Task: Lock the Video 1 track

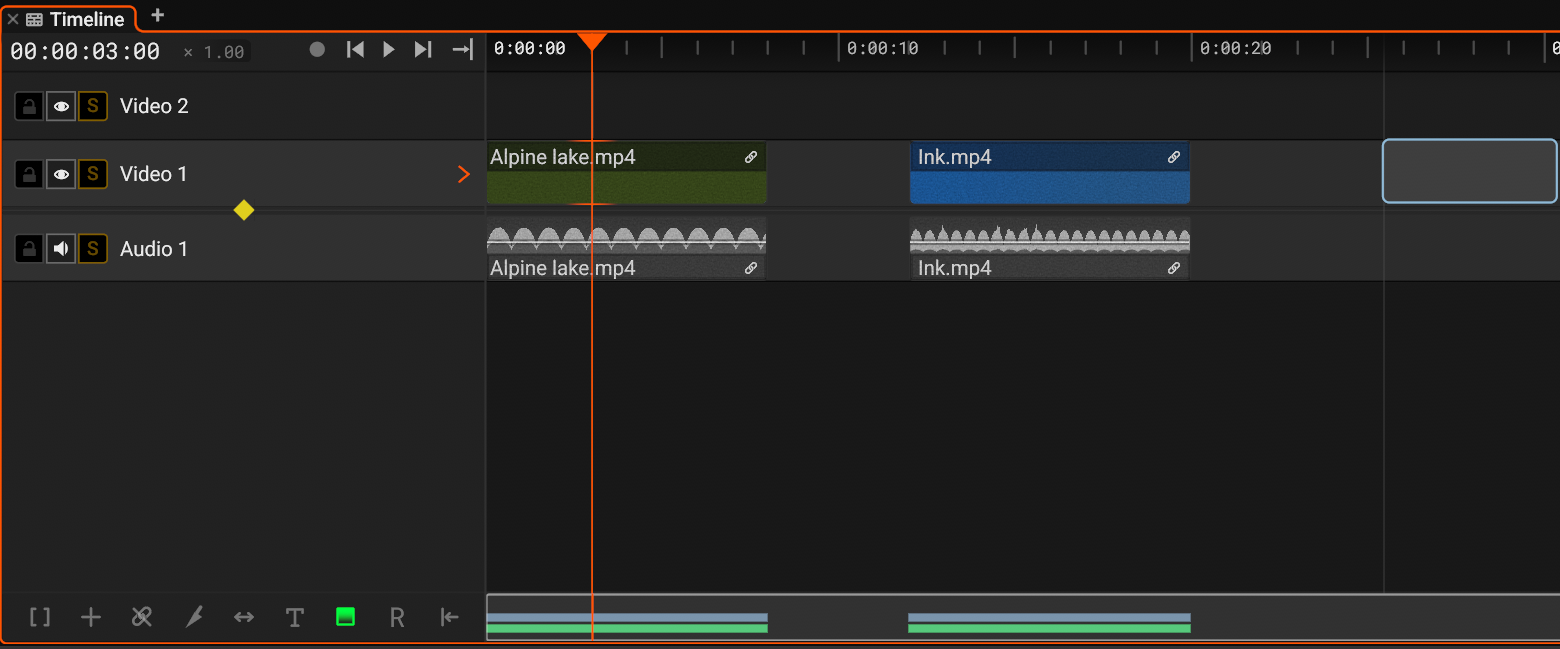Action: pyautogui.click(x=29, y=174)
